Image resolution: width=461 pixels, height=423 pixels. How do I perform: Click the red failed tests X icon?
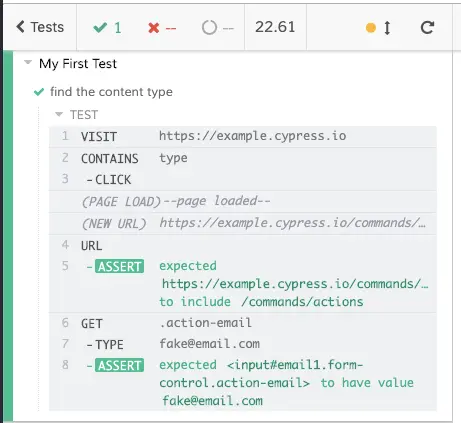point(154,28)
